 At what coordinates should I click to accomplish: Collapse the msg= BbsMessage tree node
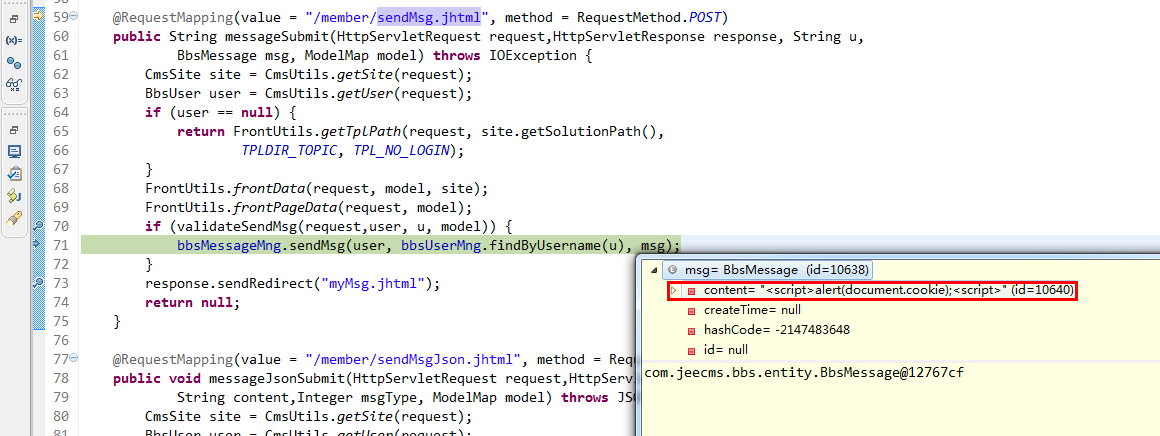pos(653,270)
